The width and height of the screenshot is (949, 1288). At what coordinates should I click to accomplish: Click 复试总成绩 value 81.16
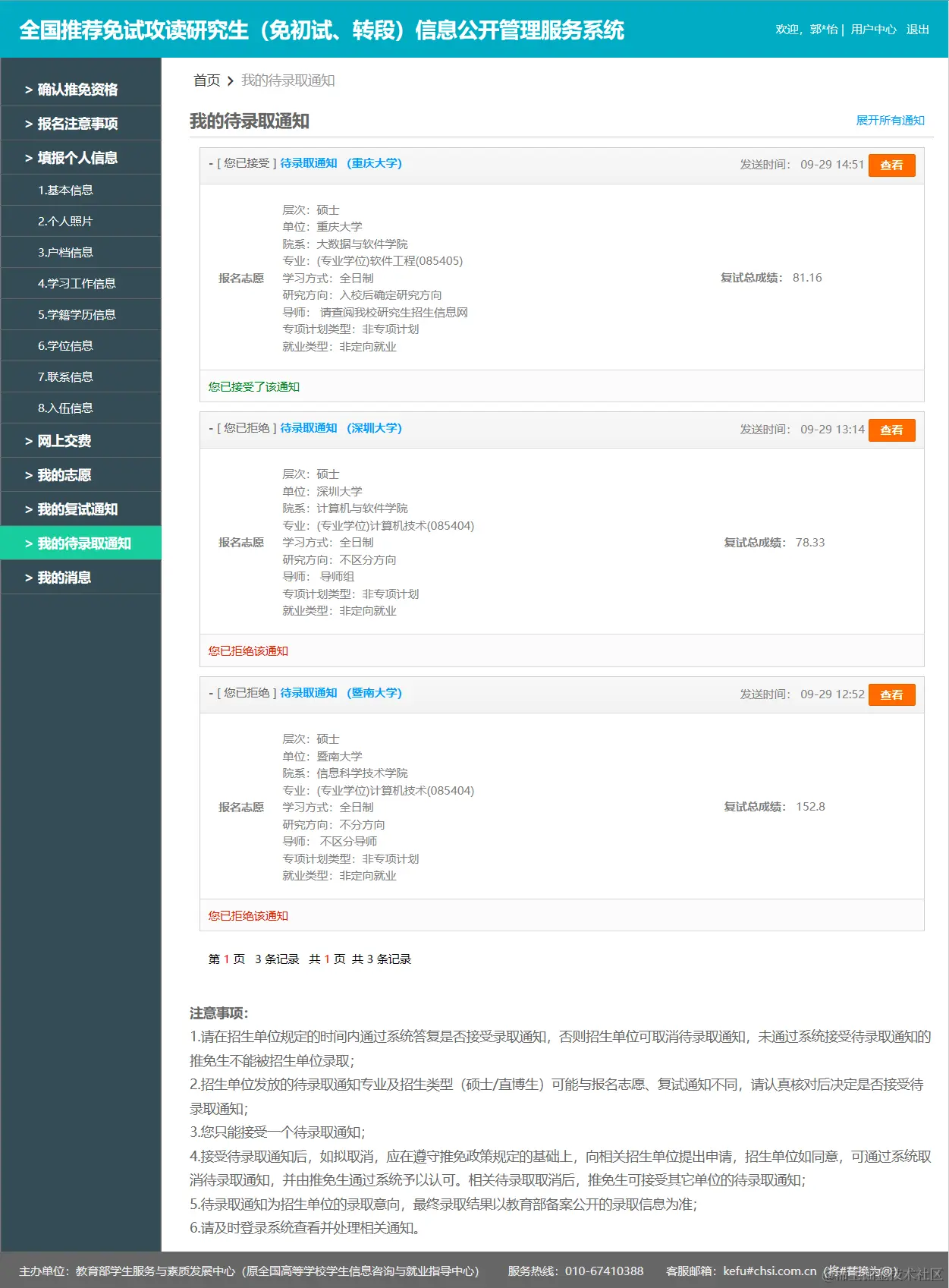coord(807,278)
